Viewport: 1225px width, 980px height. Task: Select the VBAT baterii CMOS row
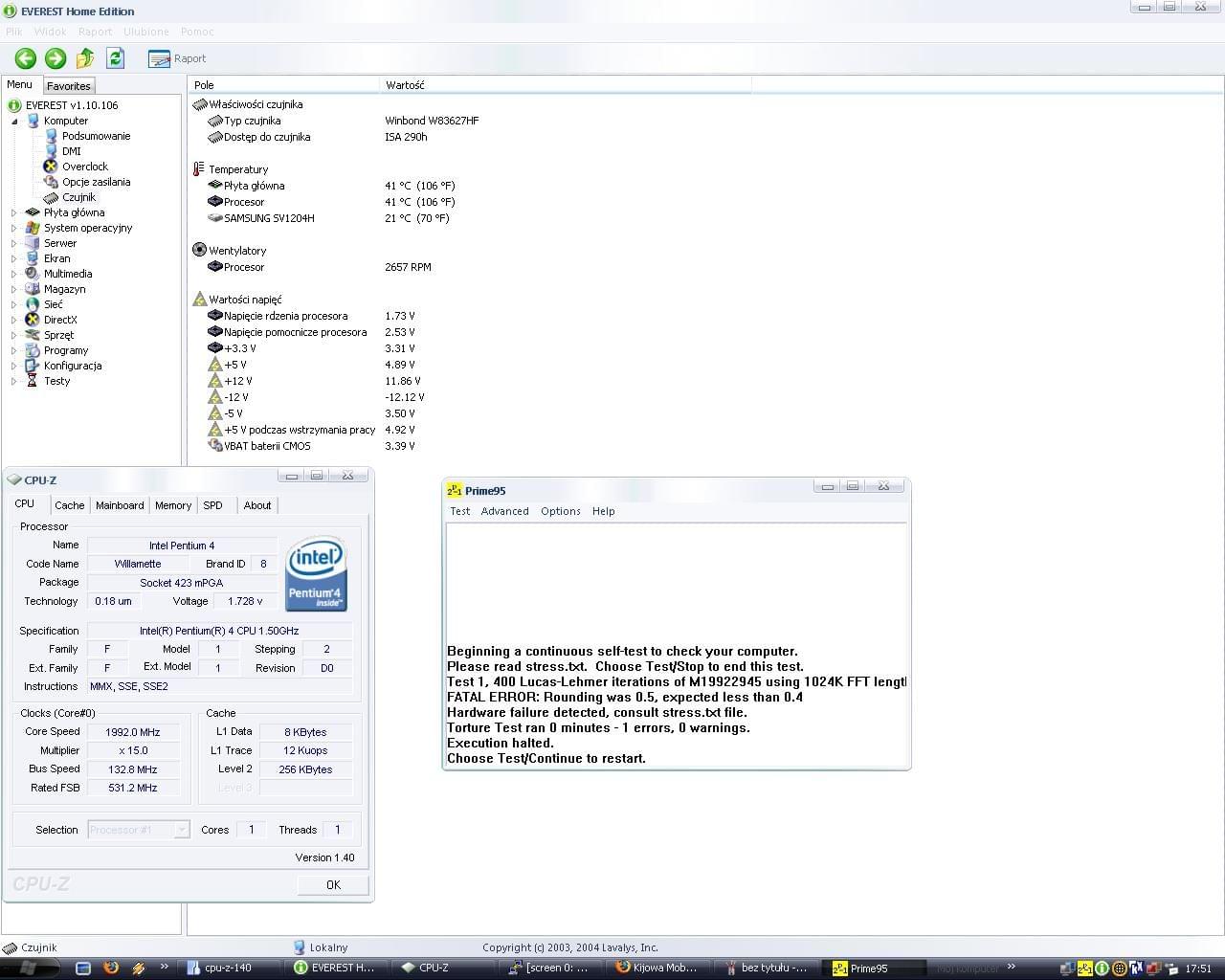pyautogui.click(x=311, y=446)
